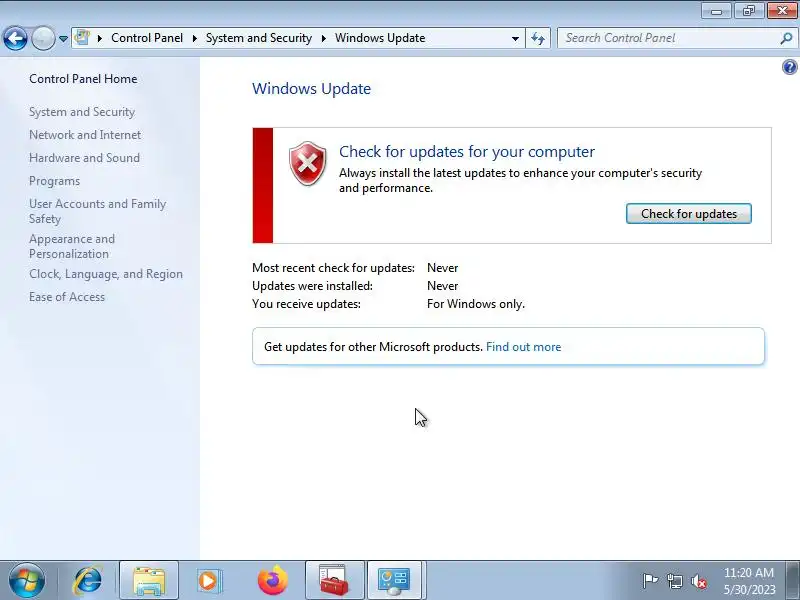Open User Accounts and Family Safety
Viewport: 800px width, 600px height.
pos(97,211)
